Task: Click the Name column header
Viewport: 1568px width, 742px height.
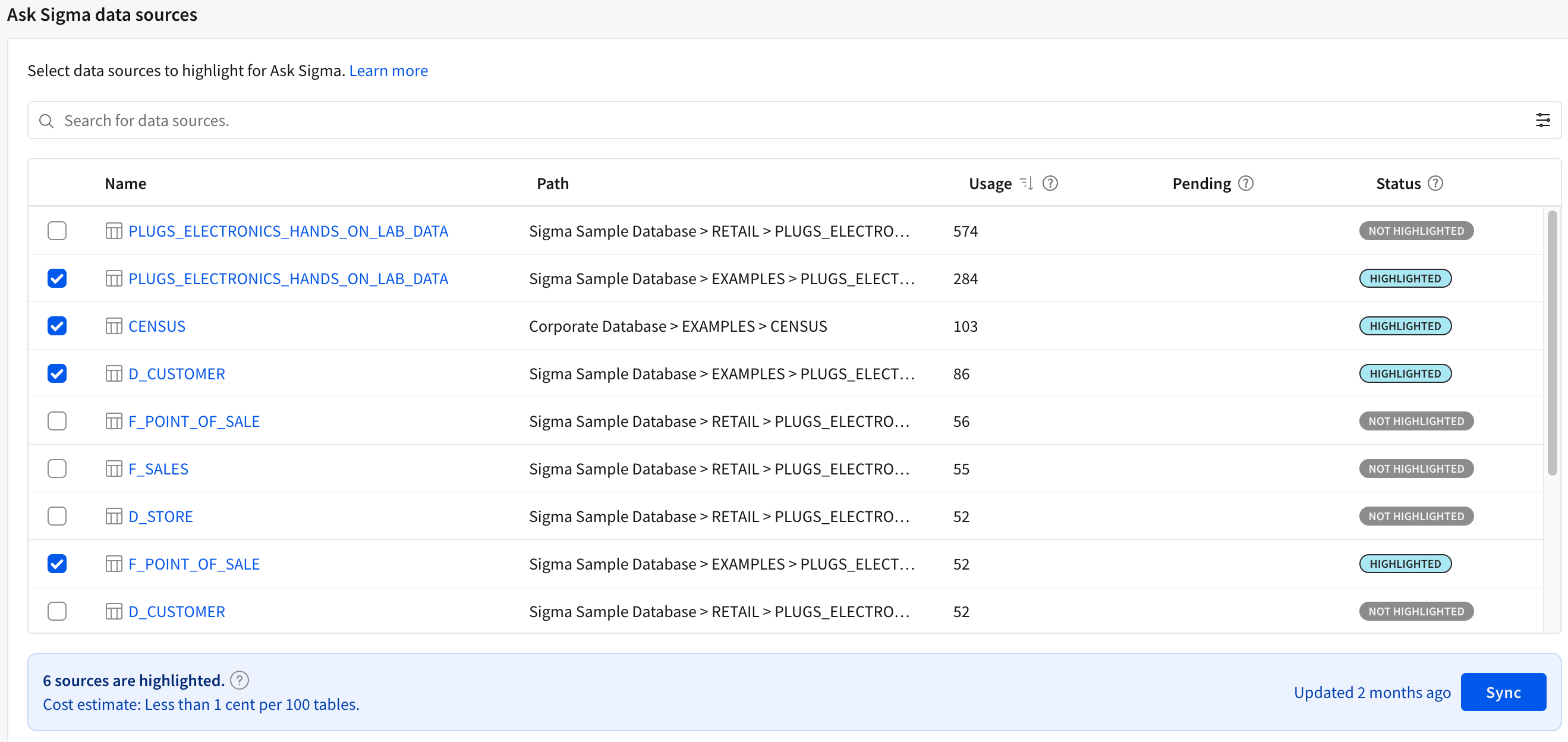Action: 125,183
